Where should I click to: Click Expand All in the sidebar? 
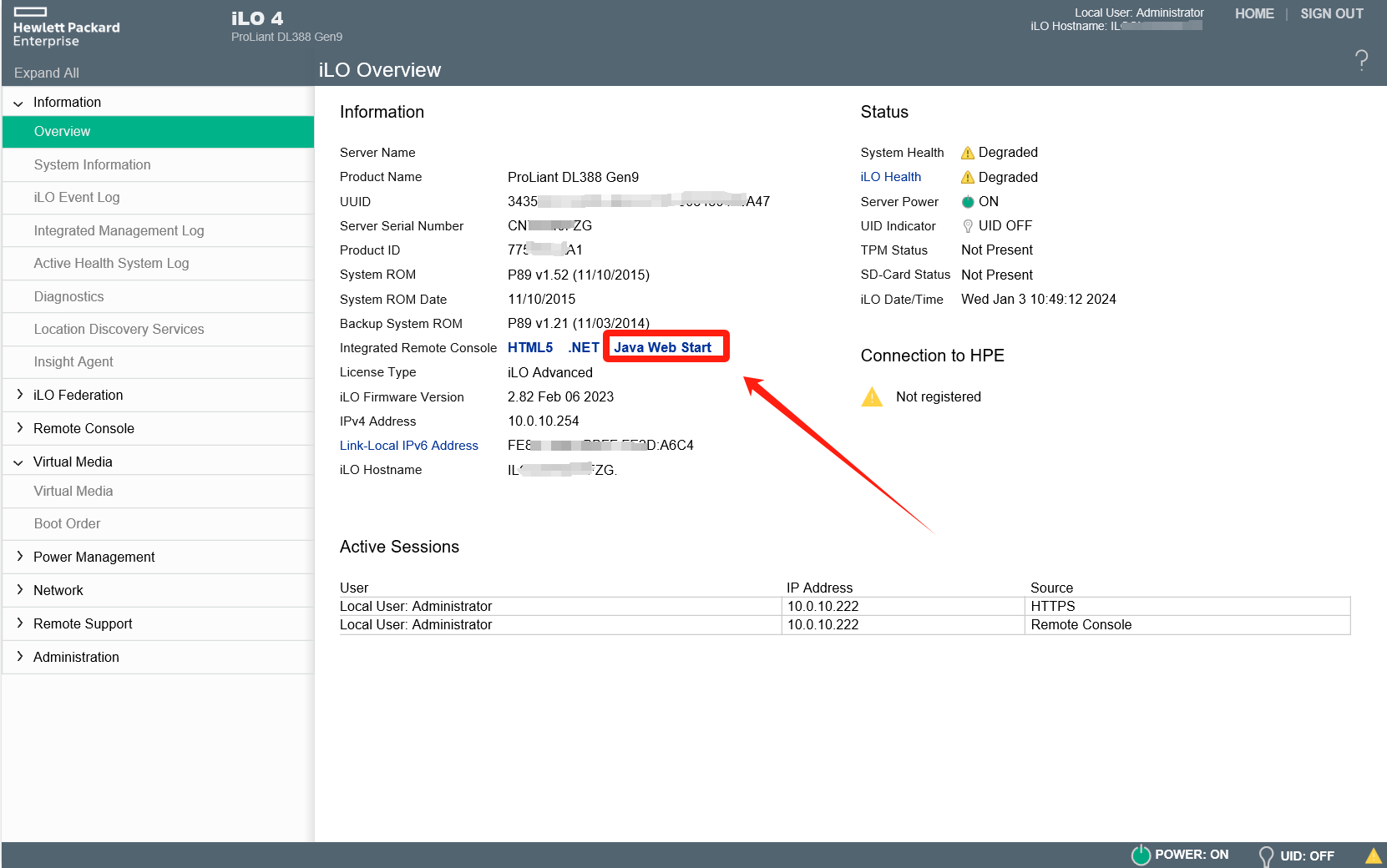pos(47,73)
